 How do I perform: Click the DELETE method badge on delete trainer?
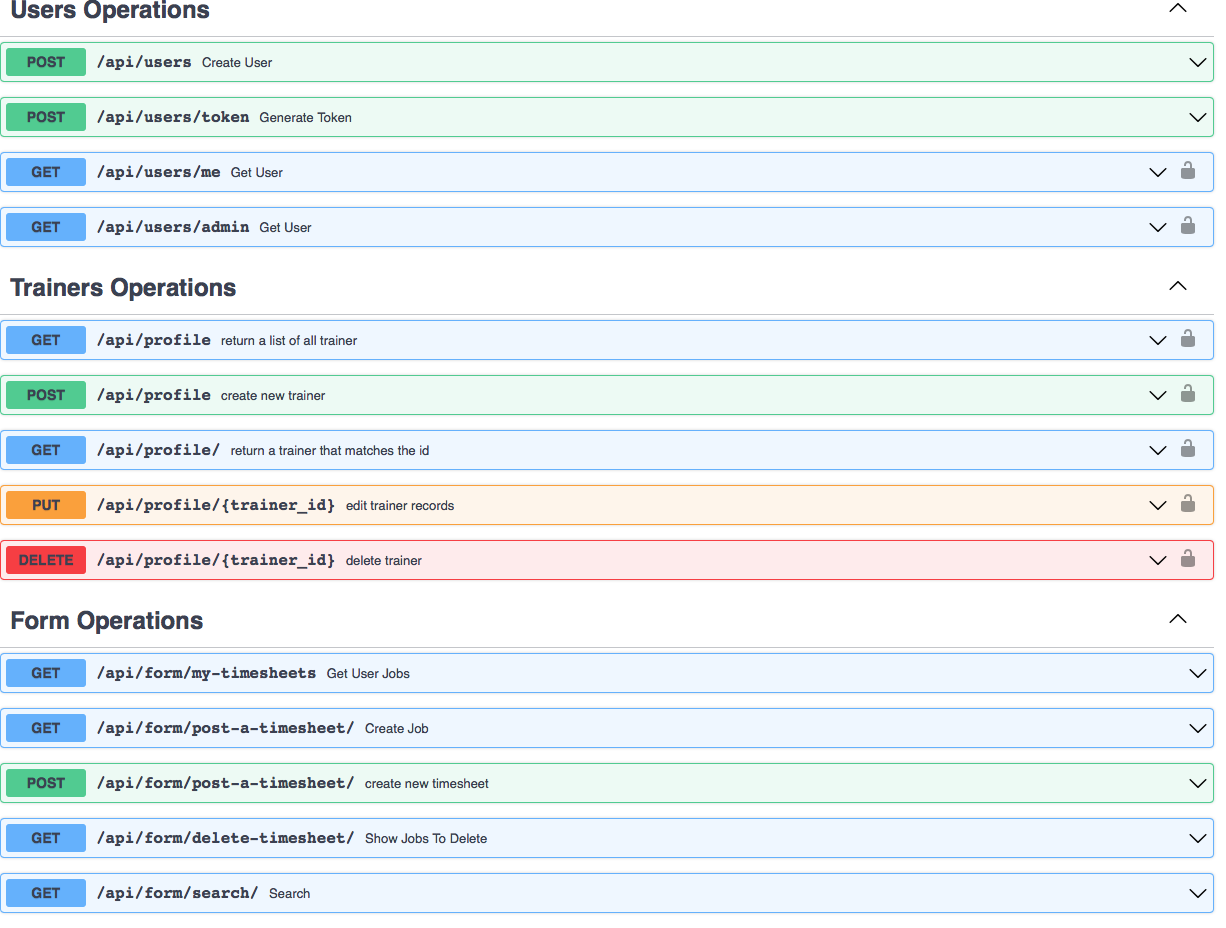pyautogui.click(x=45, y=559)
